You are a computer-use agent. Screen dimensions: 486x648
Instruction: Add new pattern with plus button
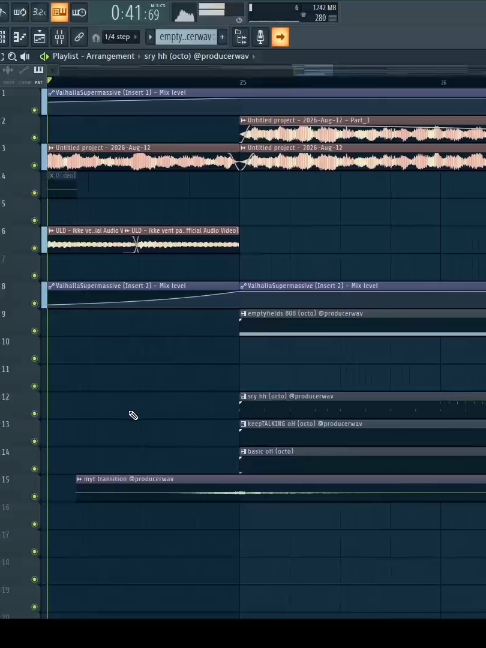[x=222, y=37]
